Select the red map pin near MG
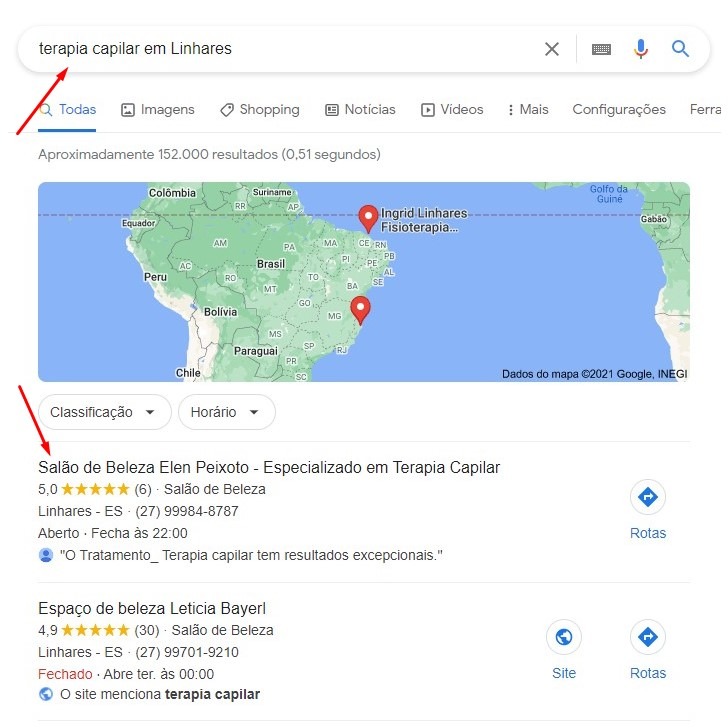 click(x=360, y=310)
